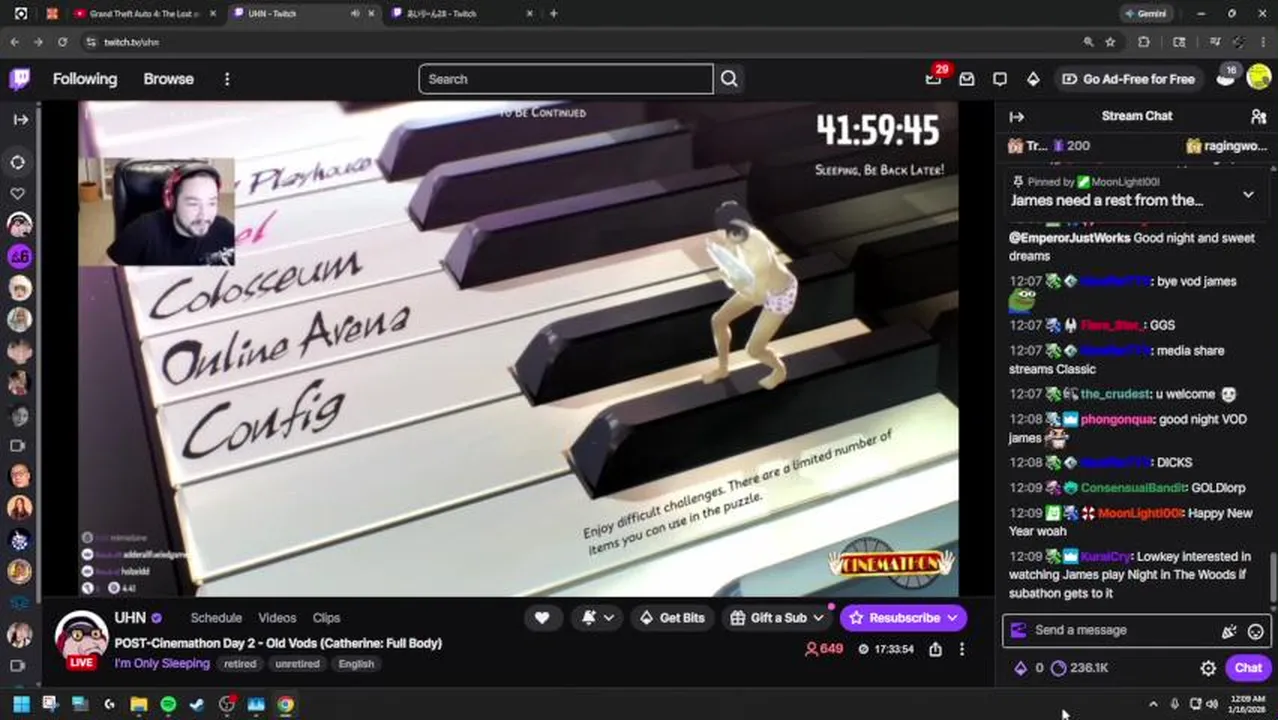Reload the page
Viewport: 1278px width, 720px height.
coord(62,42)
